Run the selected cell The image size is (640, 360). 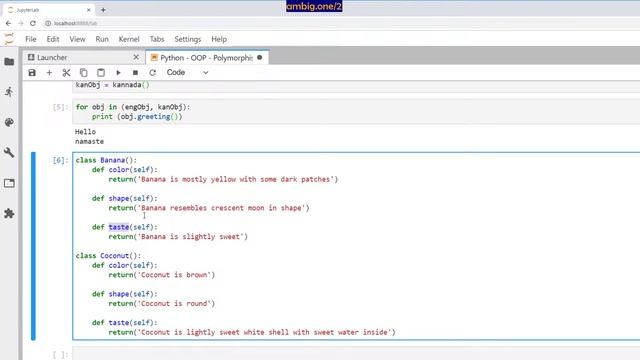coord(118,73)
